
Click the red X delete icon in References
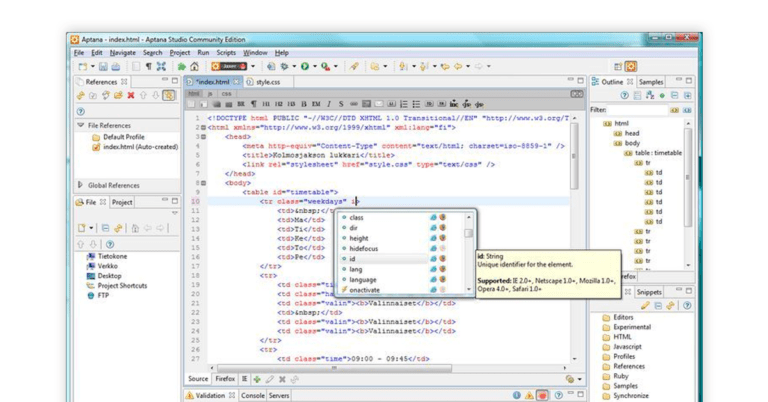click(x=131, y=95)
